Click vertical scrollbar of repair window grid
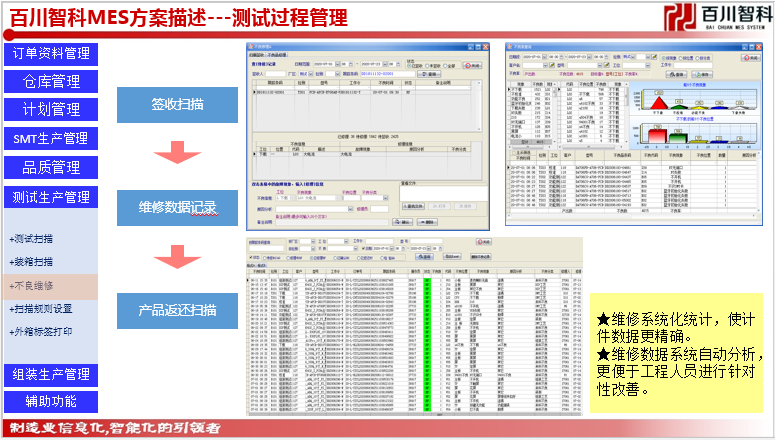Screen dimensions: 775x440 [x=479, y=106]
